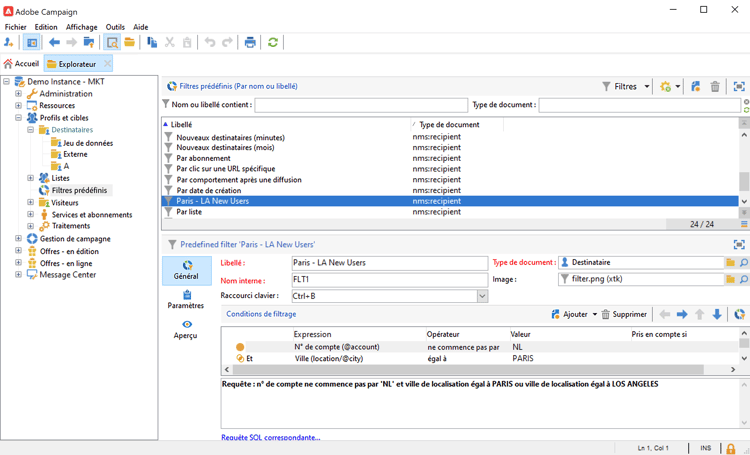This screenshot has width=750, height=455.
Task: Click the paste clipboard toolbar icon
Action: coord(187,43)
